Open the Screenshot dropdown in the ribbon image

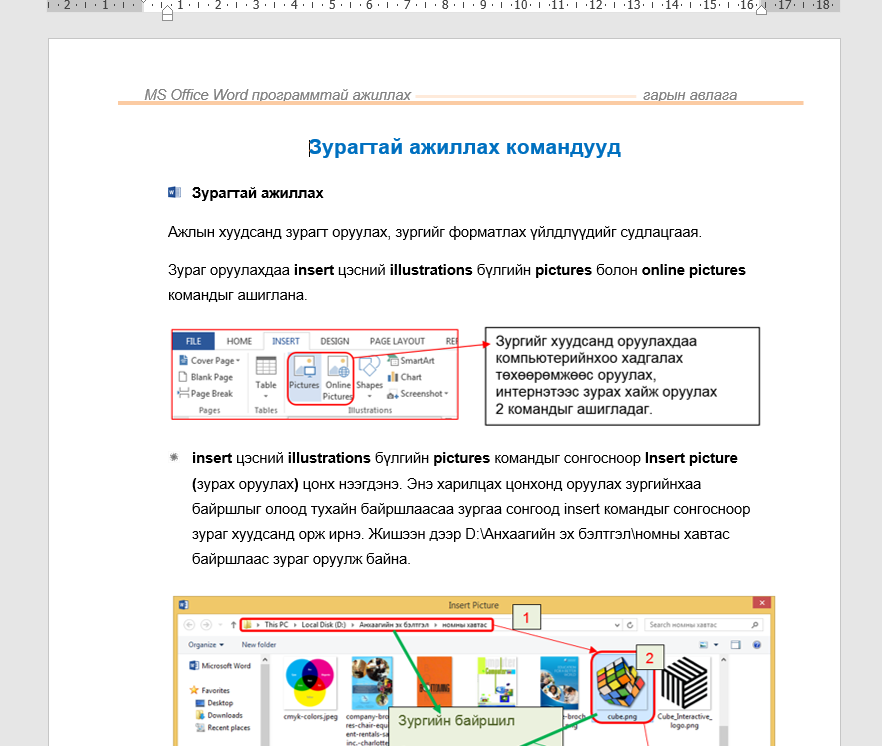[x=446, y=394]
